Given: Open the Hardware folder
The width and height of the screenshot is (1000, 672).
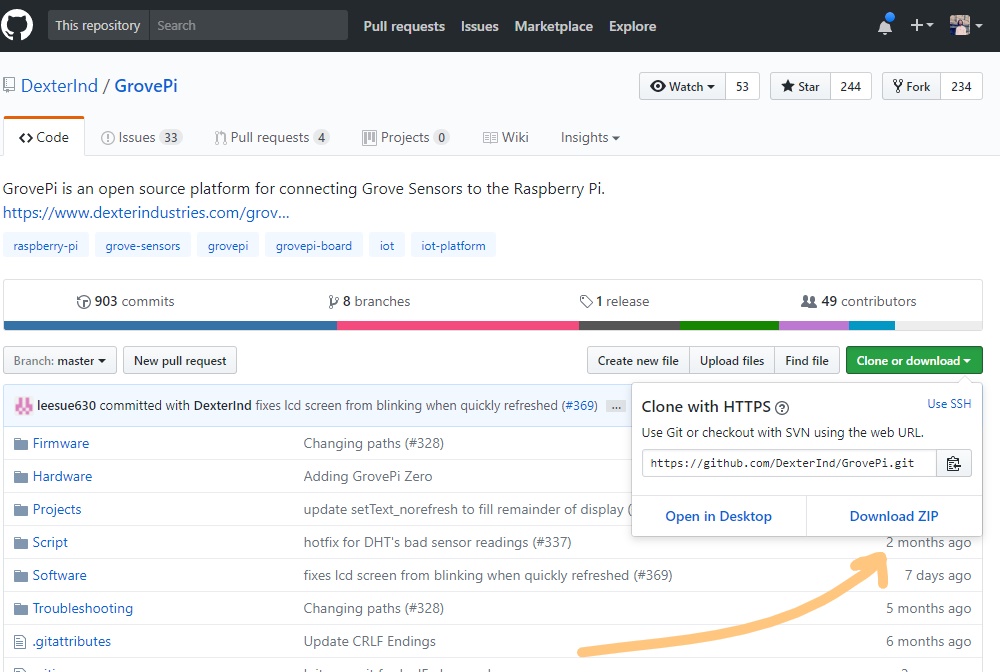Looking at the screenshot, I should (x=62, y=476).
